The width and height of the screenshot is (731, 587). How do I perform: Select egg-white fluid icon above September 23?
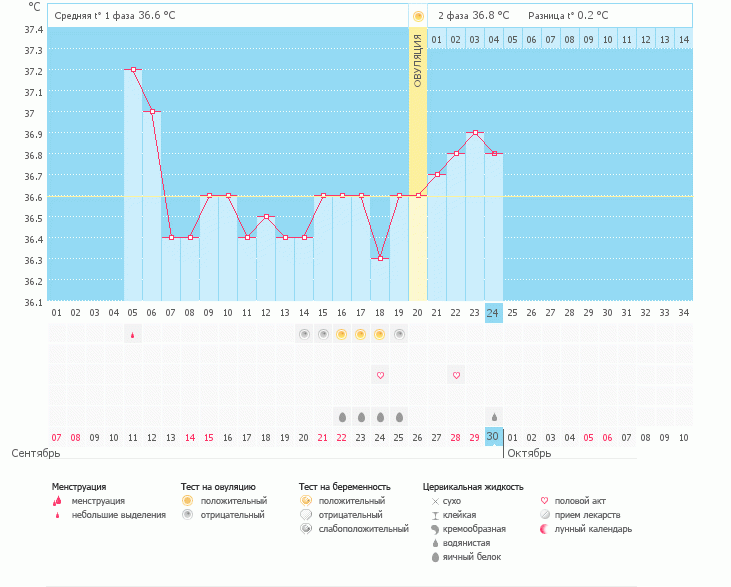[361, 417]
